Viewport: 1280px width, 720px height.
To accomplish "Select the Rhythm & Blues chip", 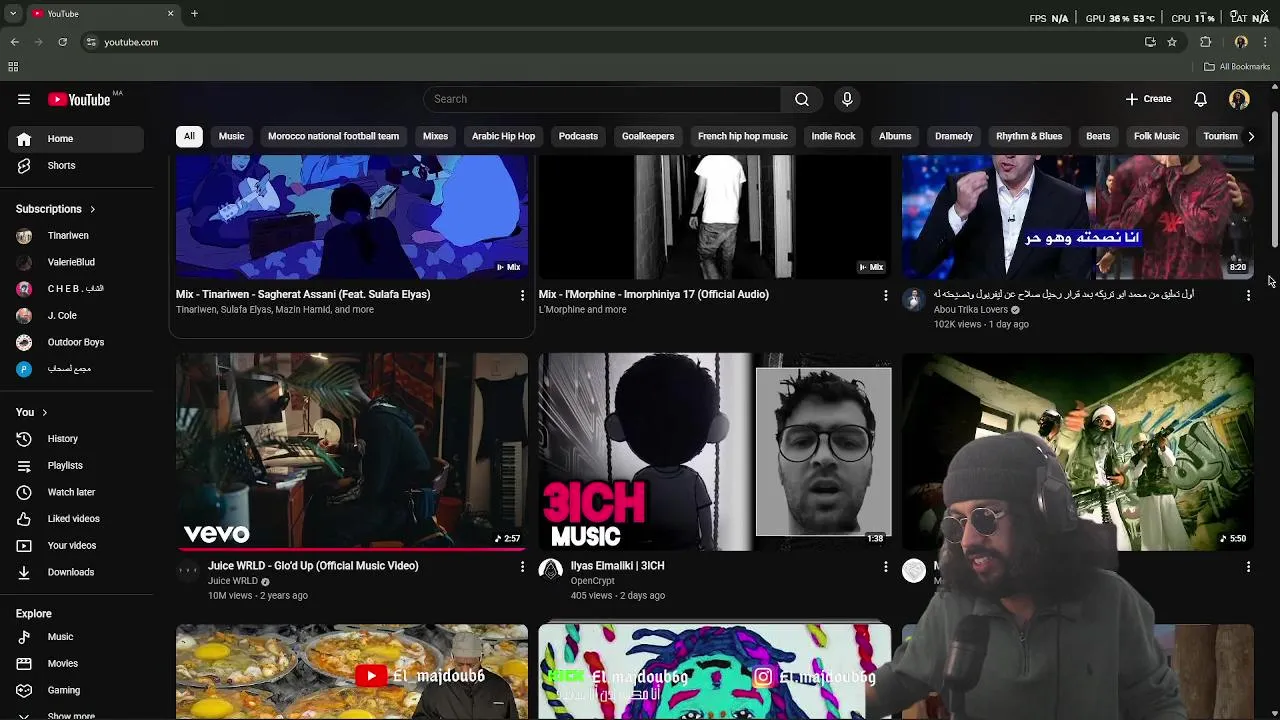I will point(1029,136).
